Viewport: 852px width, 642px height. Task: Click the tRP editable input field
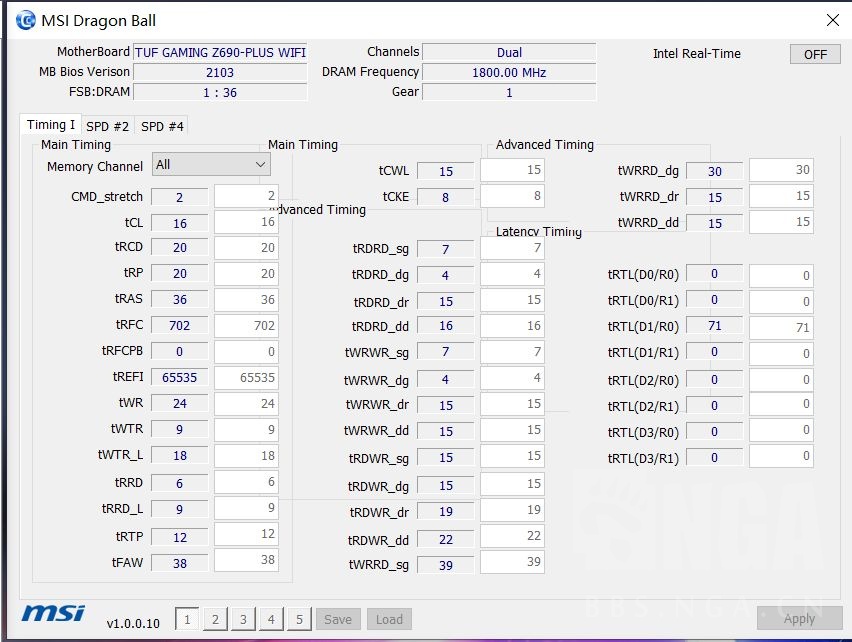[246, 274]
